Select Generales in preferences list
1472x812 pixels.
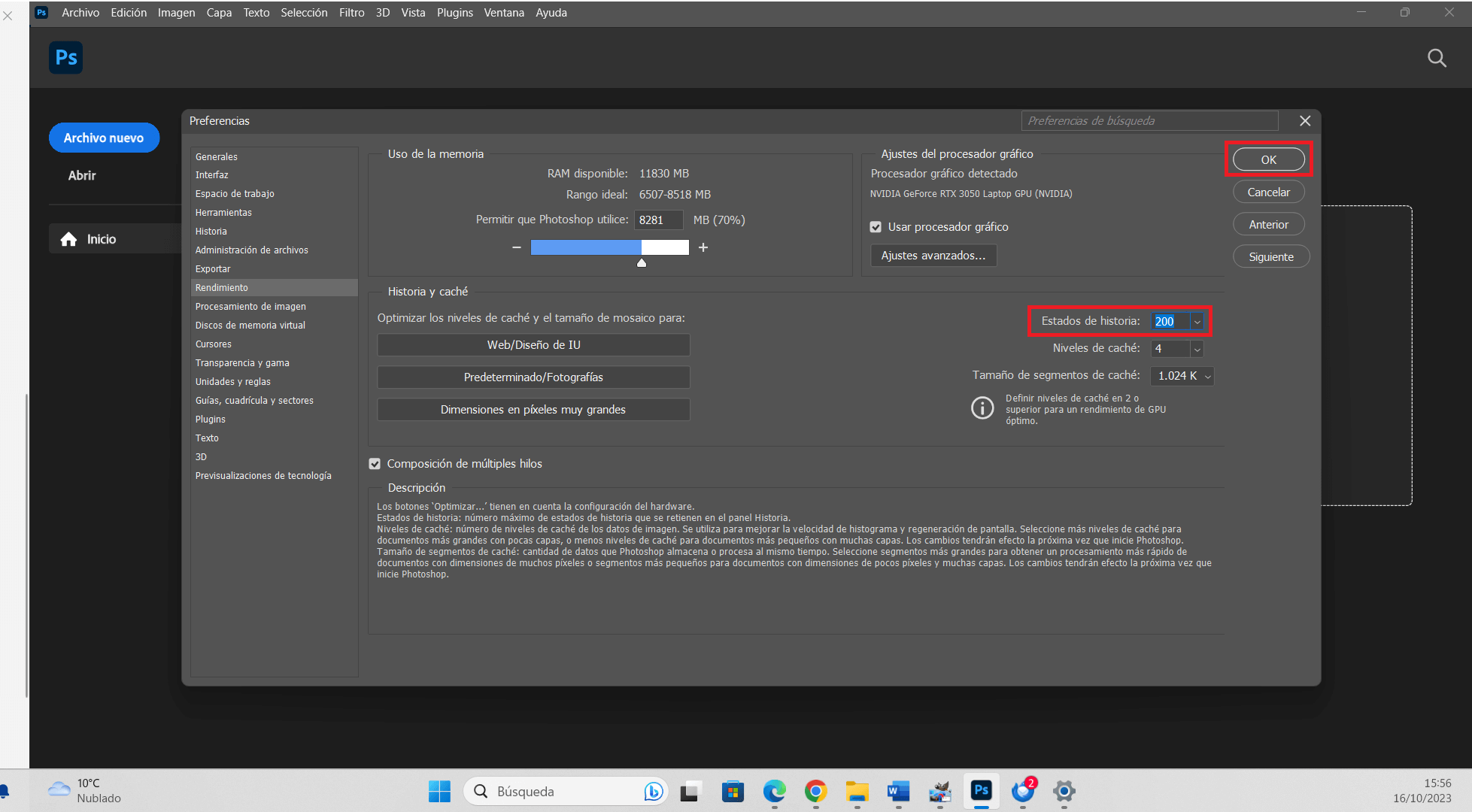point(217,156)
